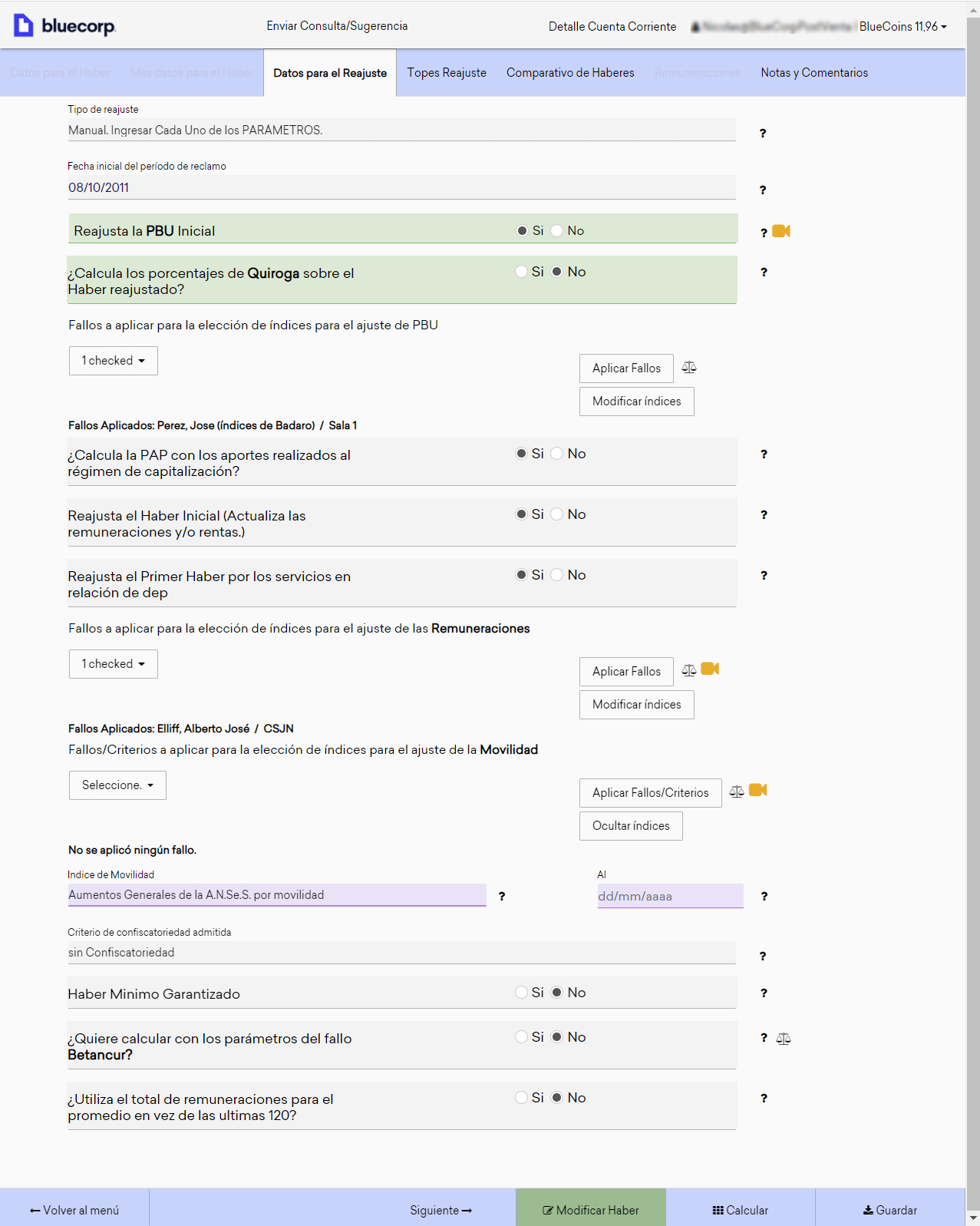Click Aplicar Fallos for PBU adjustment
The image size is (980, 1226).
(x=626, y=368)
